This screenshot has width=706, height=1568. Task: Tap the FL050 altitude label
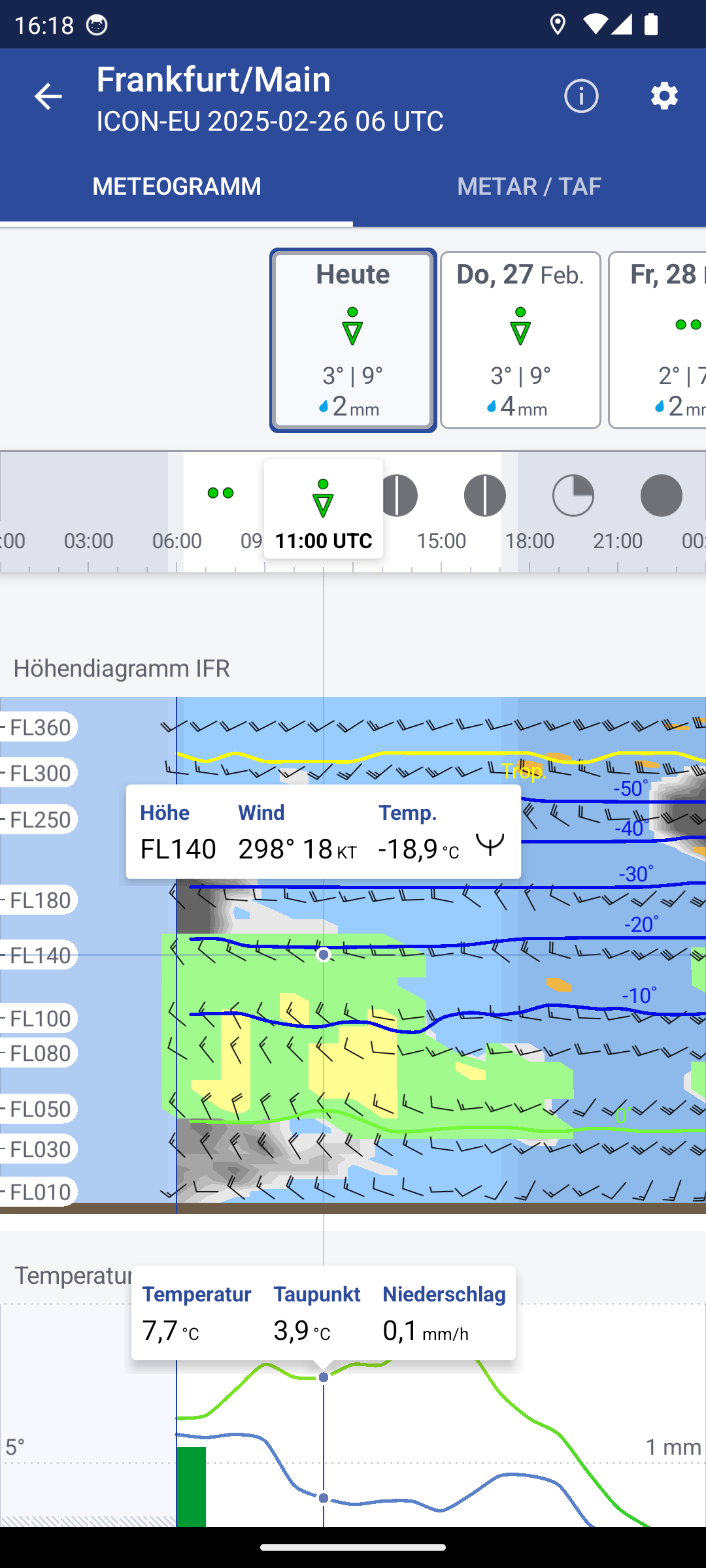point(39,1109)
